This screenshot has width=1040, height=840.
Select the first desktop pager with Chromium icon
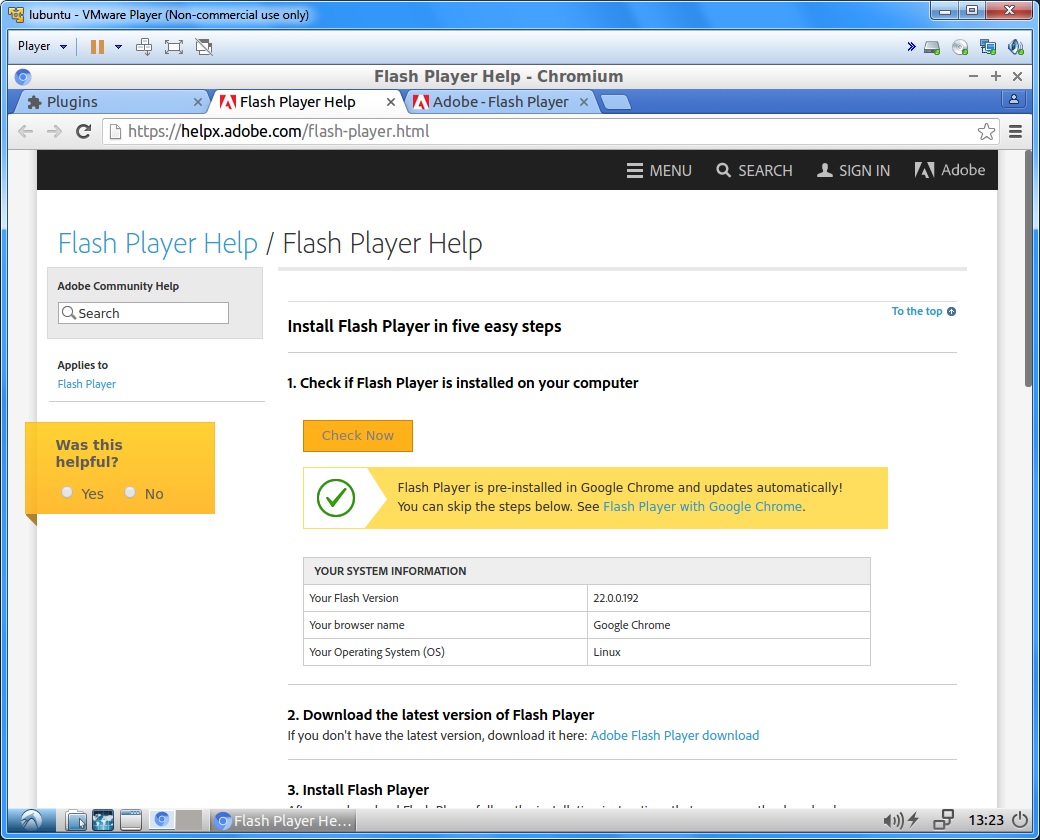(161, 820)
